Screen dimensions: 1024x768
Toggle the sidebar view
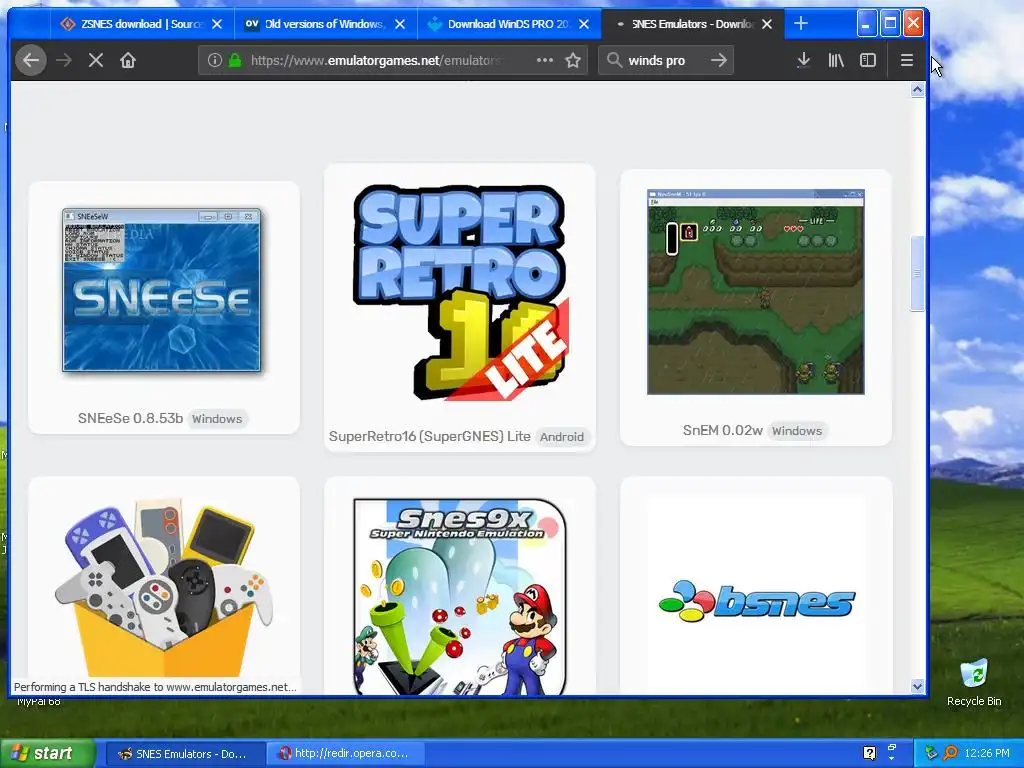(868, 60)
